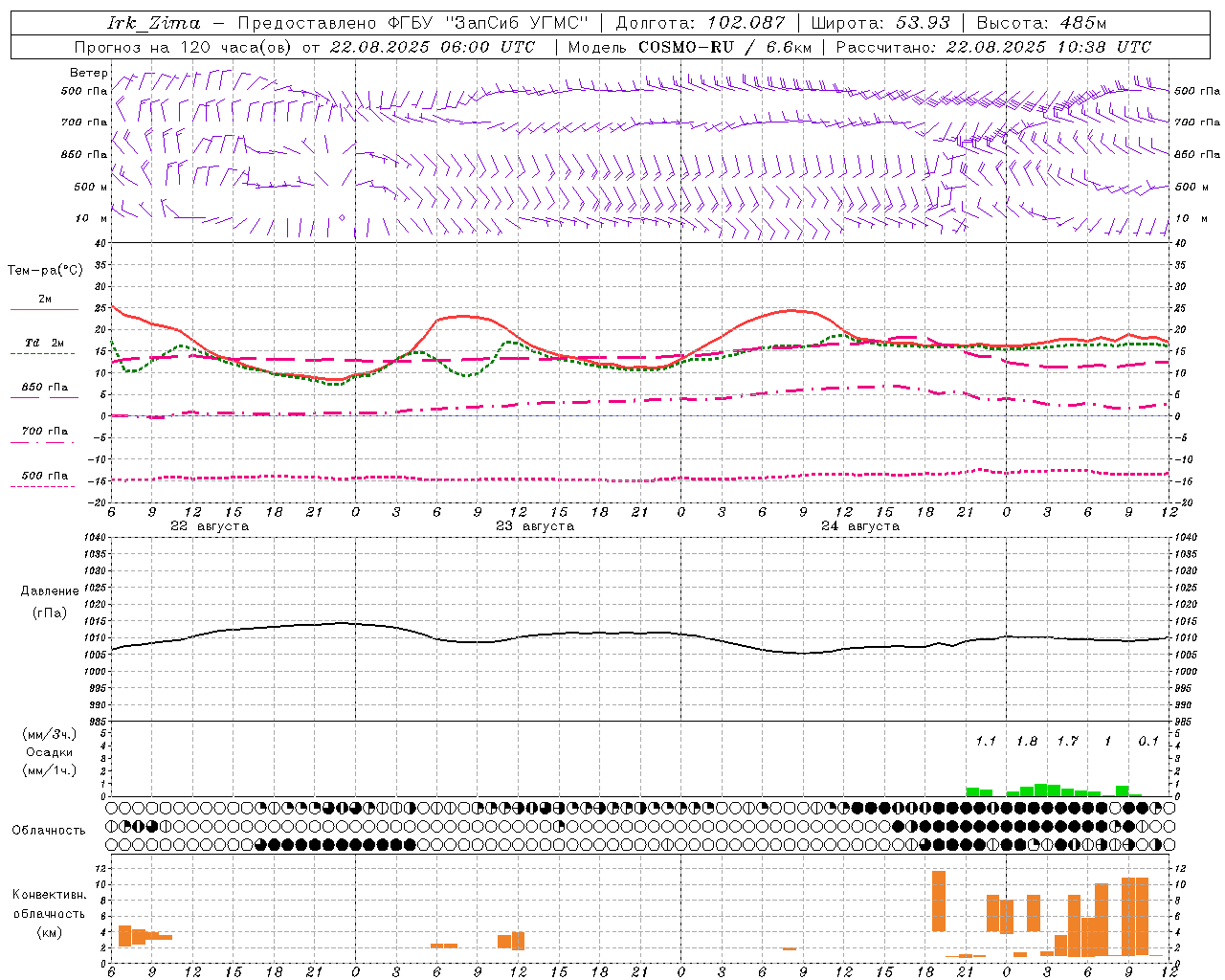1225x980 pixels.
Task: Click the (мм/1ч.) precipitation unit label
Action: 49,770
